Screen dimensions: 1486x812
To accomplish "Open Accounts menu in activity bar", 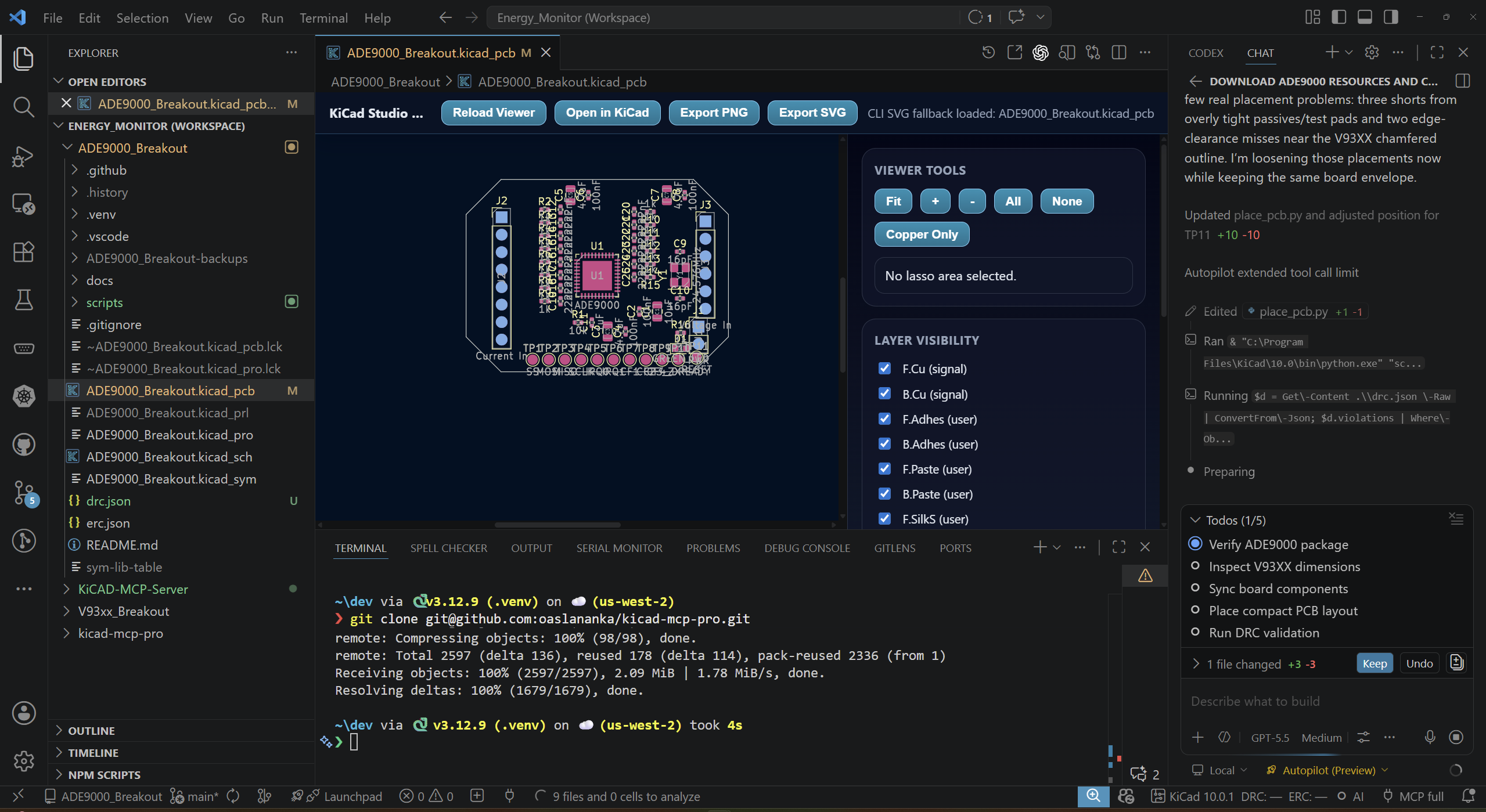I will point(23,713).
